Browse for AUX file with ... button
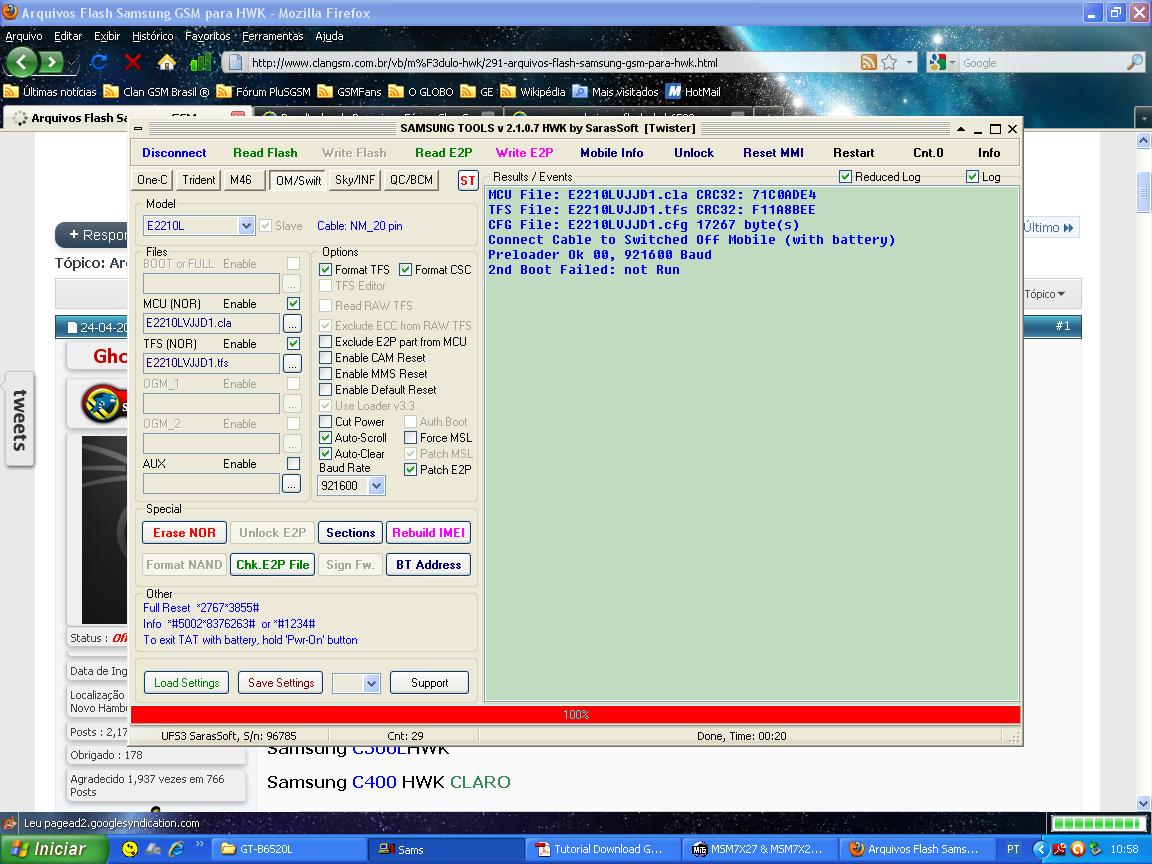Image resolution: width=1152 pixels, height=864 pixels. tap(292, 483)
